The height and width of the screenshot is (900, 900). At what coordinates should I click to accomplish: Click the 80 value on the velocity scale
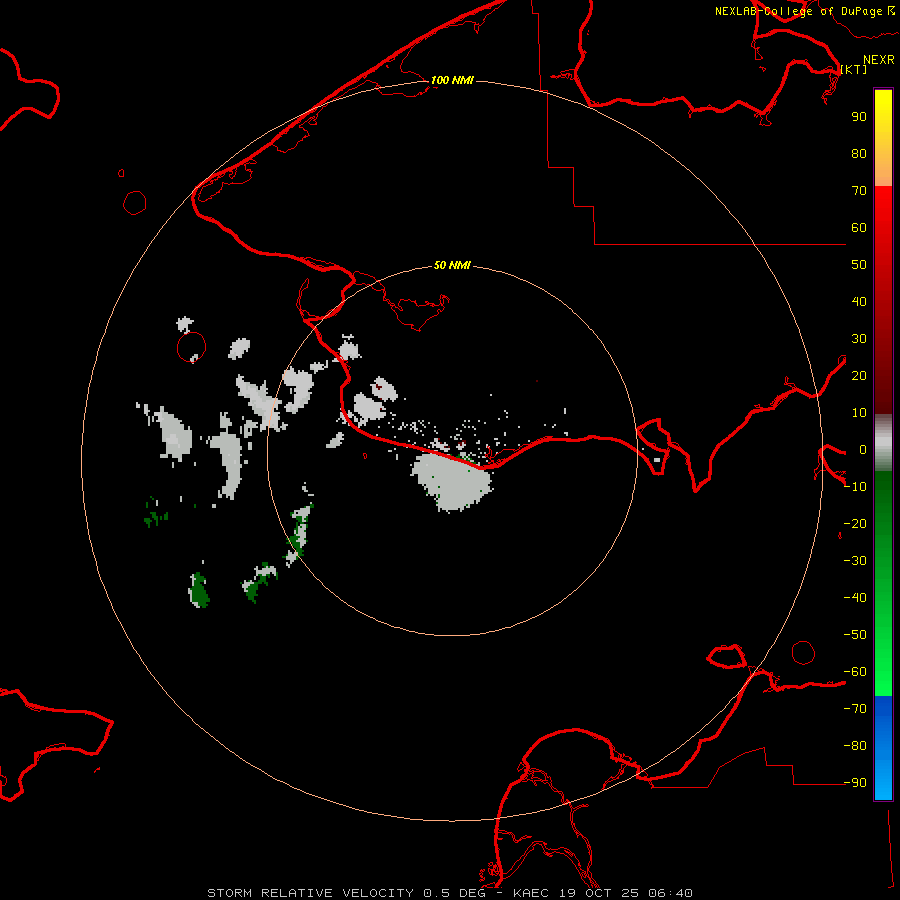coord(859,153)
